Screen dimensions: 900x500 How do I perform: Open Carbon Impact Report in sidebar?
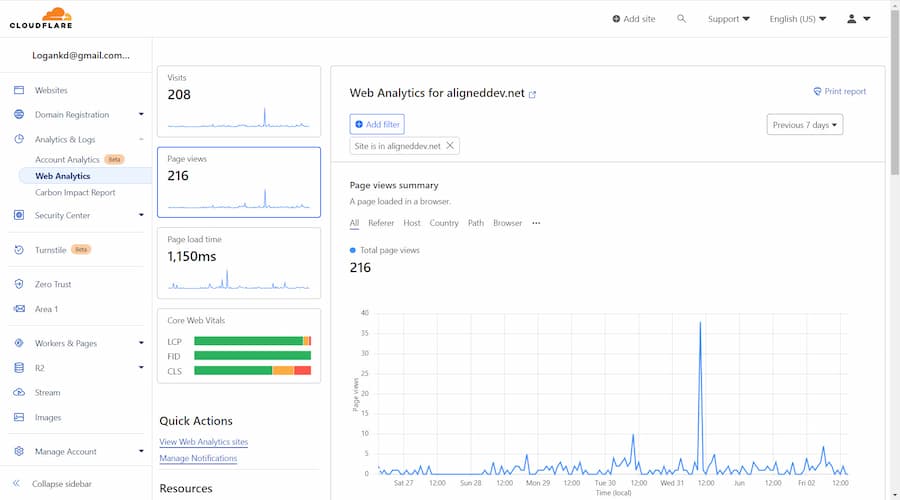click(x=75, y=192)
